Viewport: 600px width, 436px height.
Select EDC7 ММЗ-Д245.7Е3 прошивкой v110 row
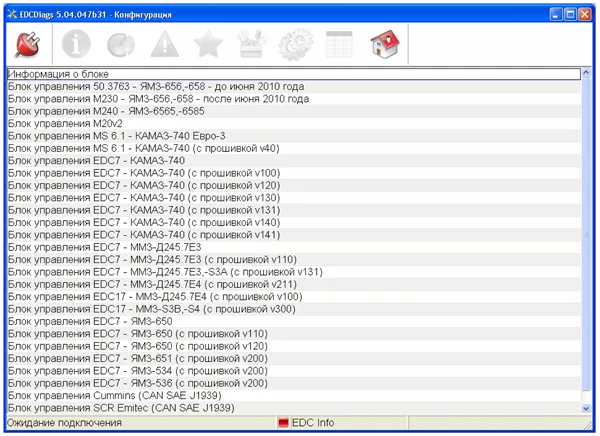click(x=294, y=260)
